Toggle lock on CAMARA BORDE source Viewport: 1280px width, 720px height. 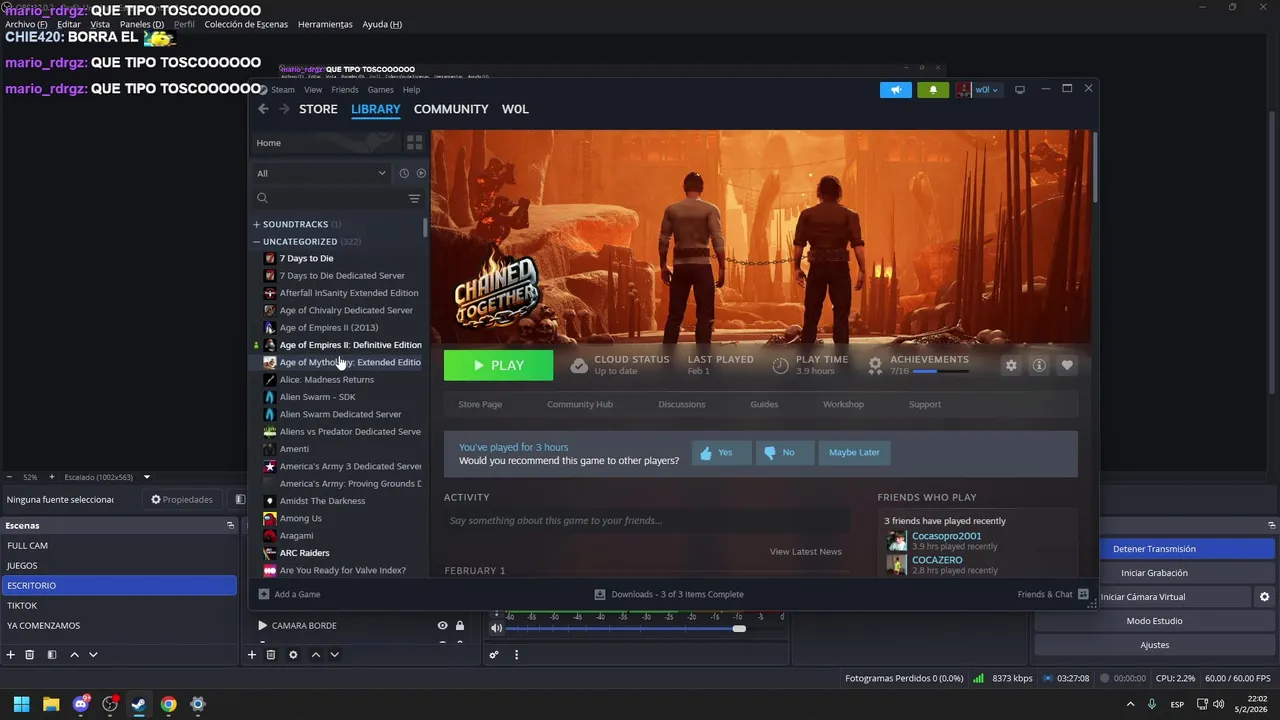[460, 626]
